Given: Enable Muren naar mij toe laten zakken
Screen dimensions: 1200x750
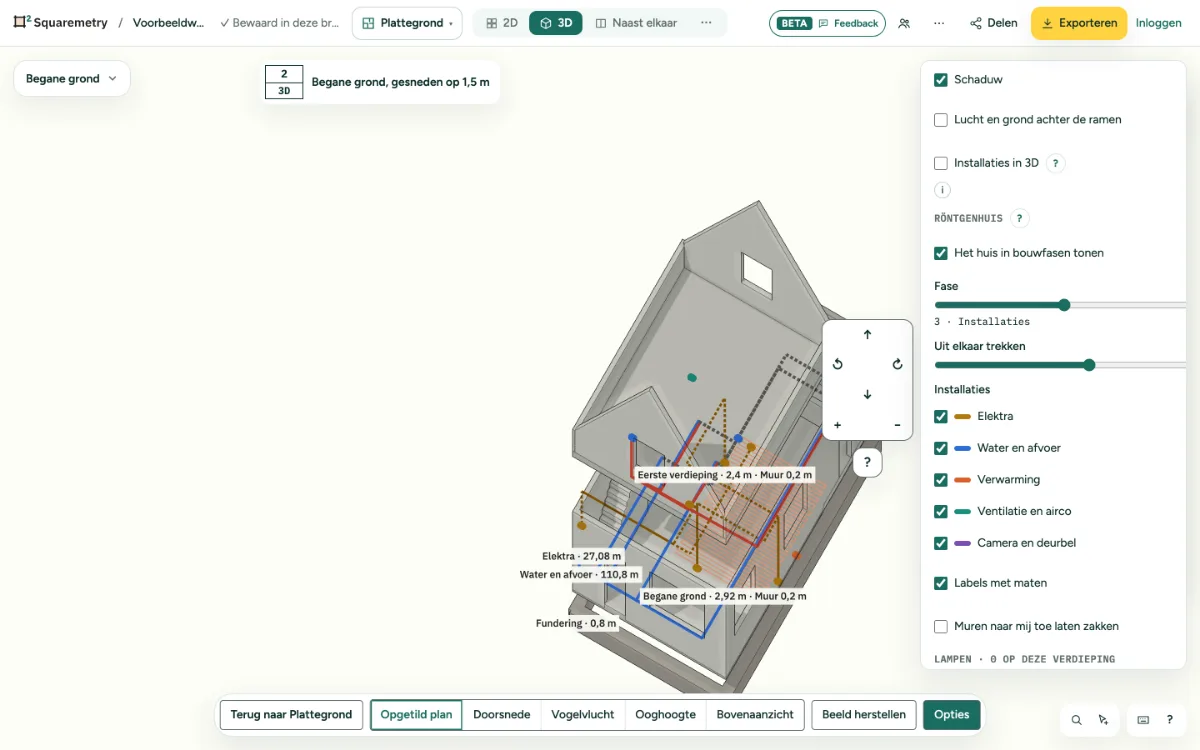Looking at the screenshot, I should [x=941, y=626].
